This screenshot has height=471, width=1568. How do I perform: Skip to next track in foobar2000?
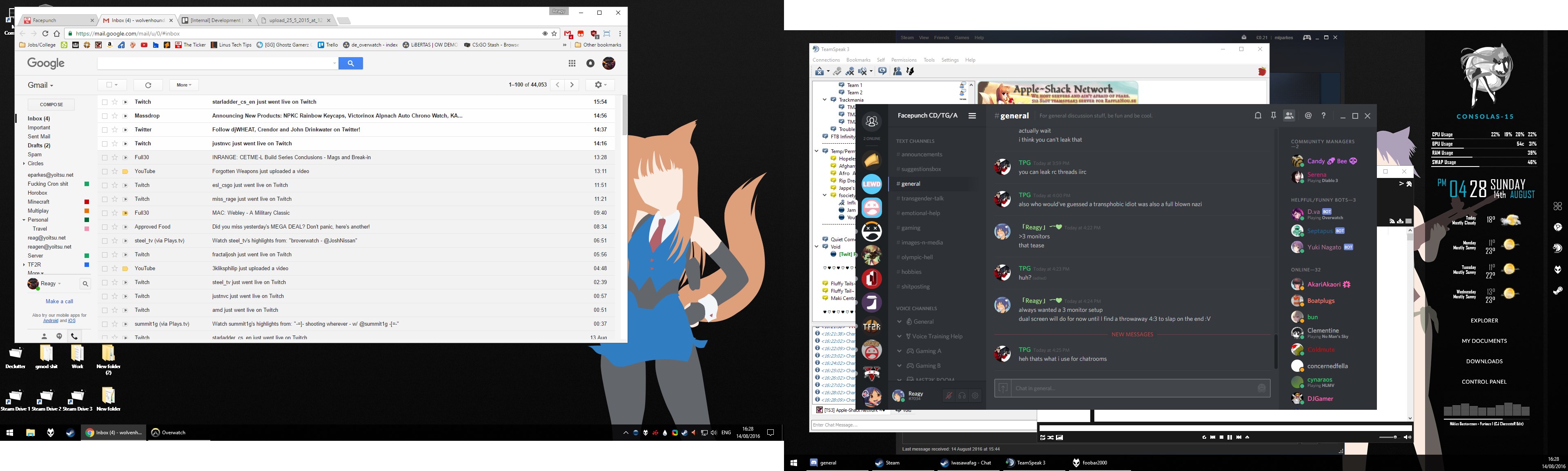[1238, 437]
